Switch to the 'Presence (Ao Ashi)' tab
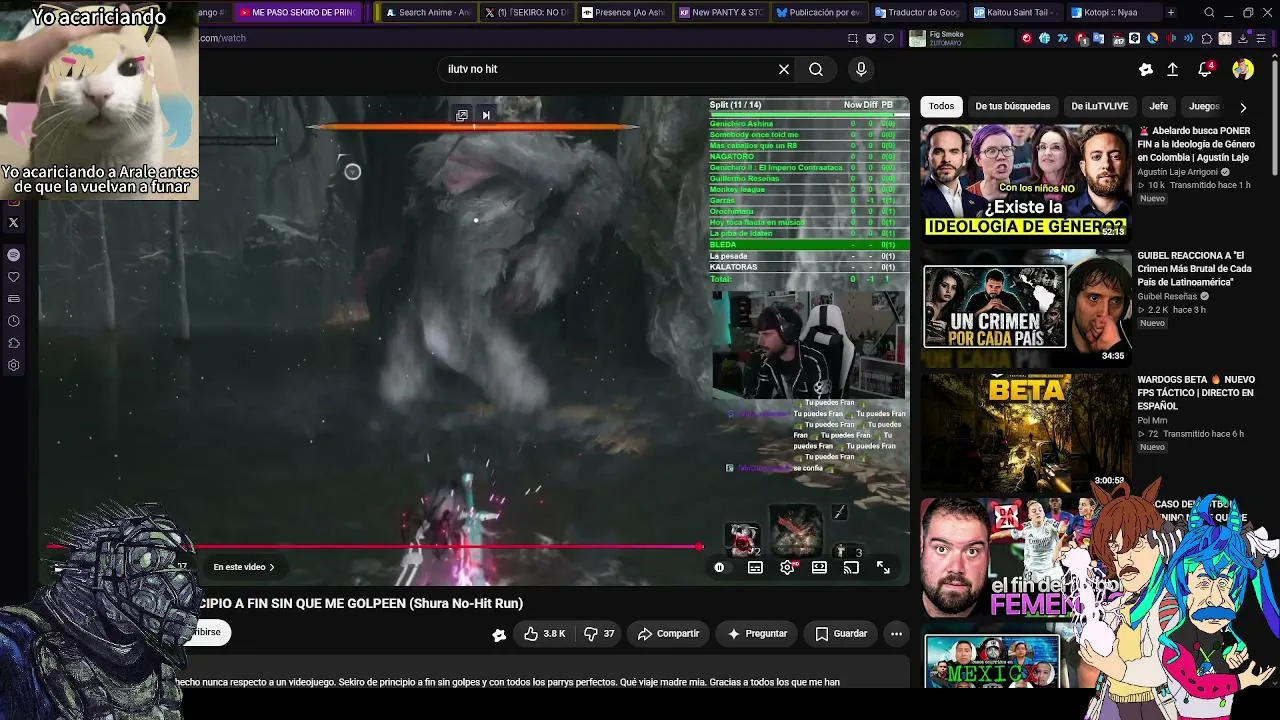Image resolution: width=1280 pixels, height=720 pixels. [x=623, y=12]
